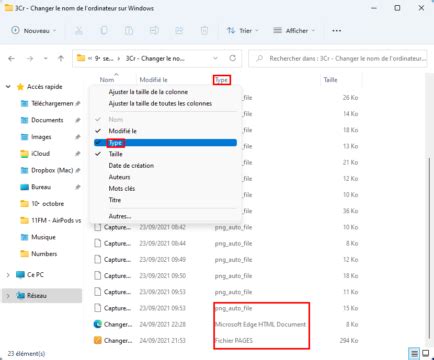Sort by the Type column header

[222, 80]
